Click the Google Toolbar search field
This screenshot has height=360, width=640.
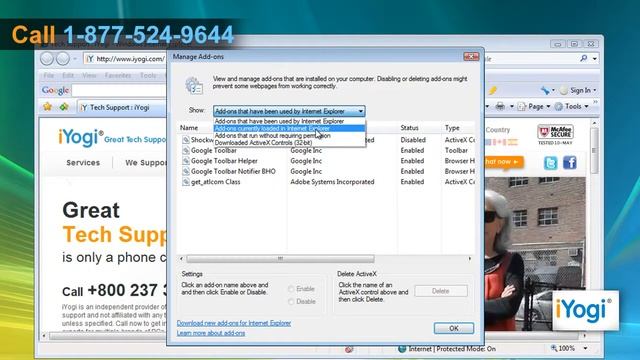click(x=119, y=90)
